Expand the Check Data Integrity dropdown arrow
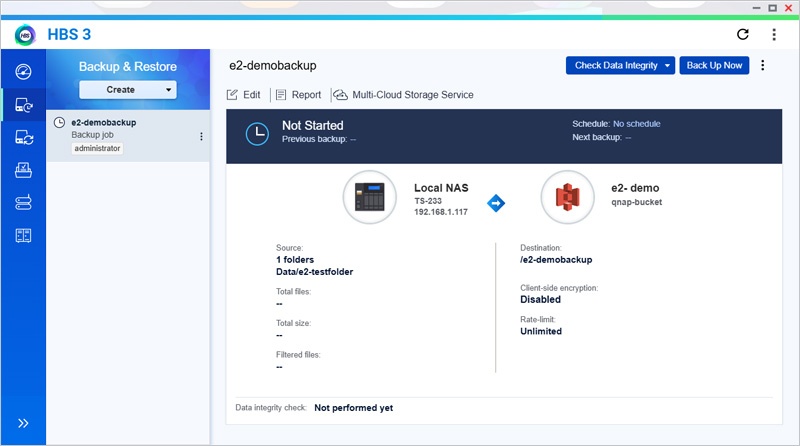This screenshot has height=446, width=800. click(x=667, y=65)
